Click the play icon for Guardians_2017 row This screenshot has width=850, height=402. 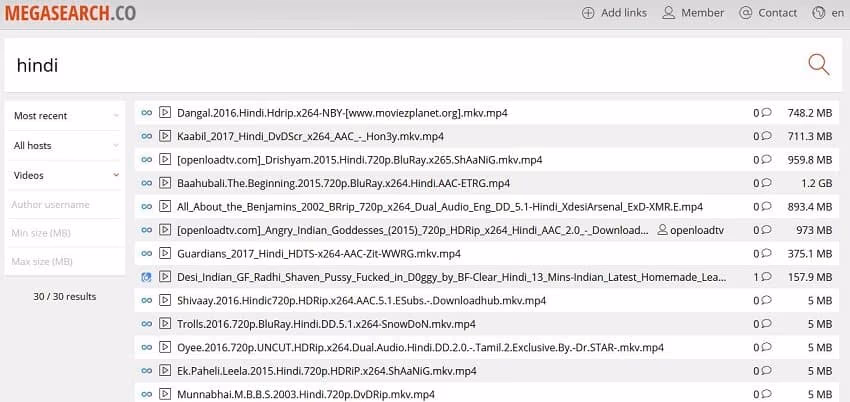(x=164, y=253)
